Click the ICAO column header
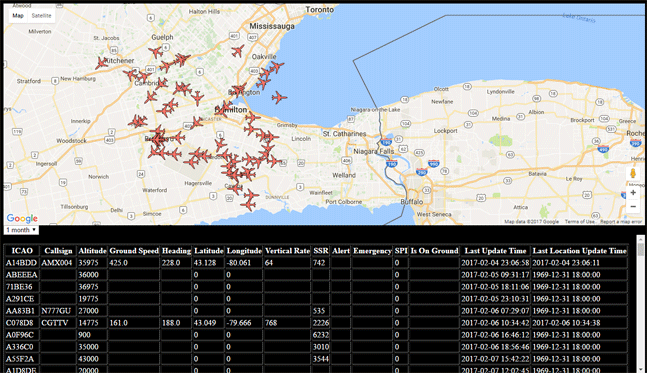 coord(22,251)
